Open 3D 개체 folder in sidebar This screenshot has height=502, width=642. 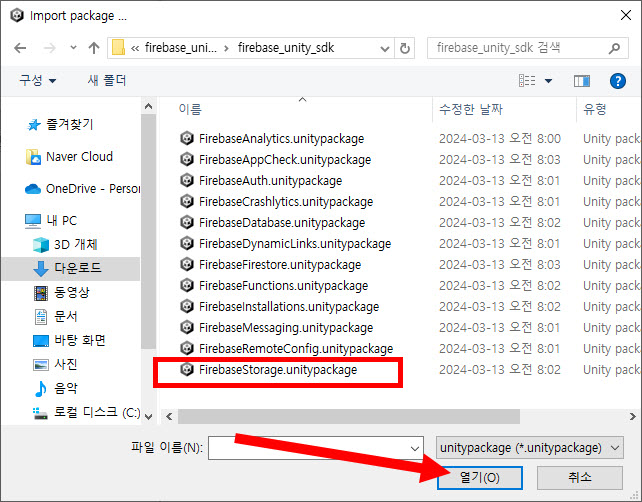pyautogui.click(x=76, y=244)
